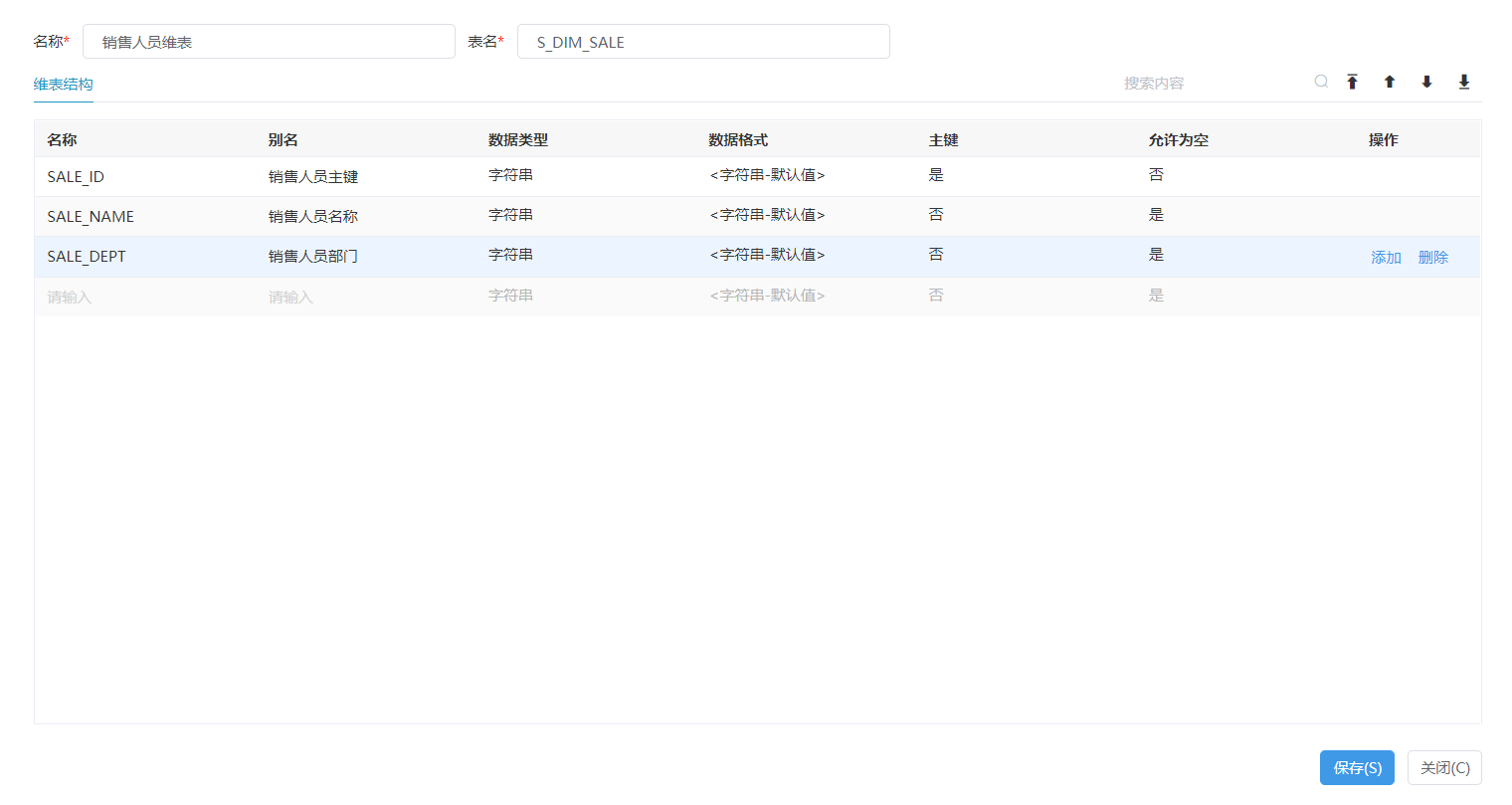Click 删除 link in SALE_DEPT row

1433,258
